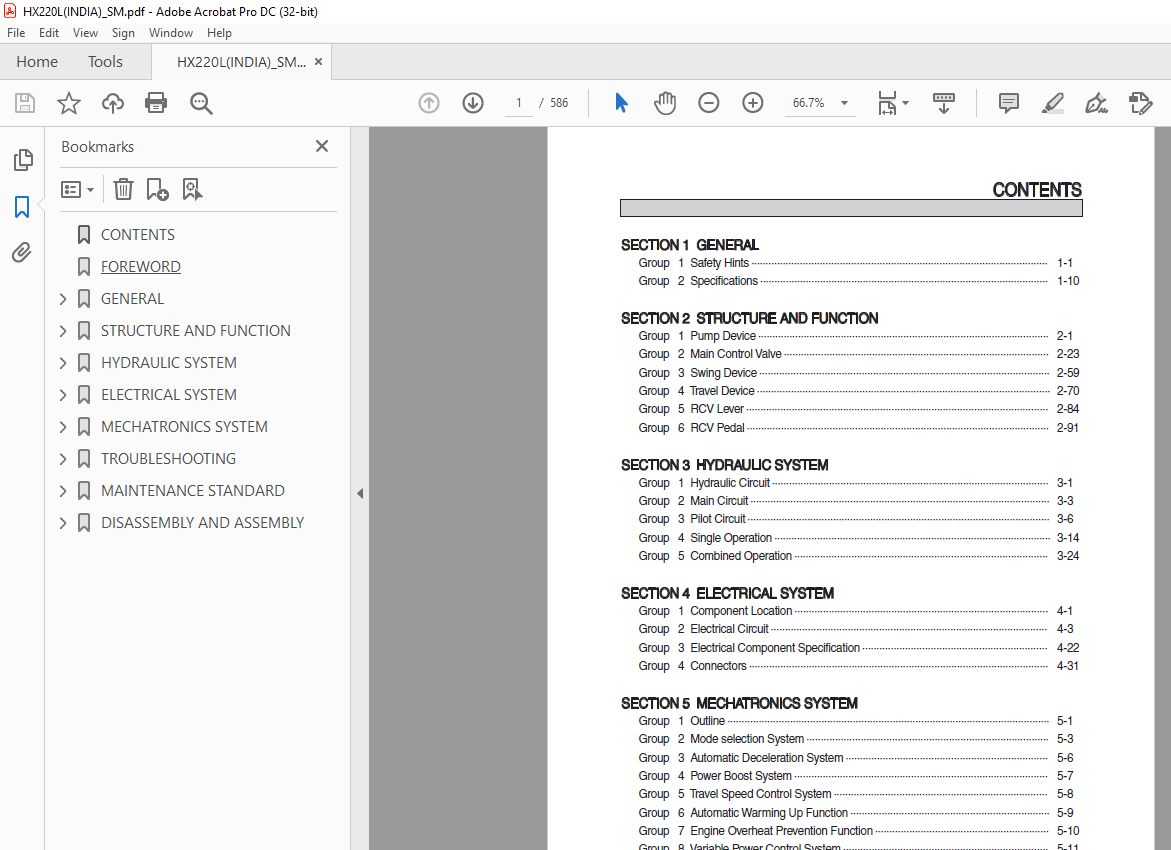Select the HX220L(INDIA)_SM document tab
The image size is (1171, 850).
pyautogui.click(x=241, y=62)
